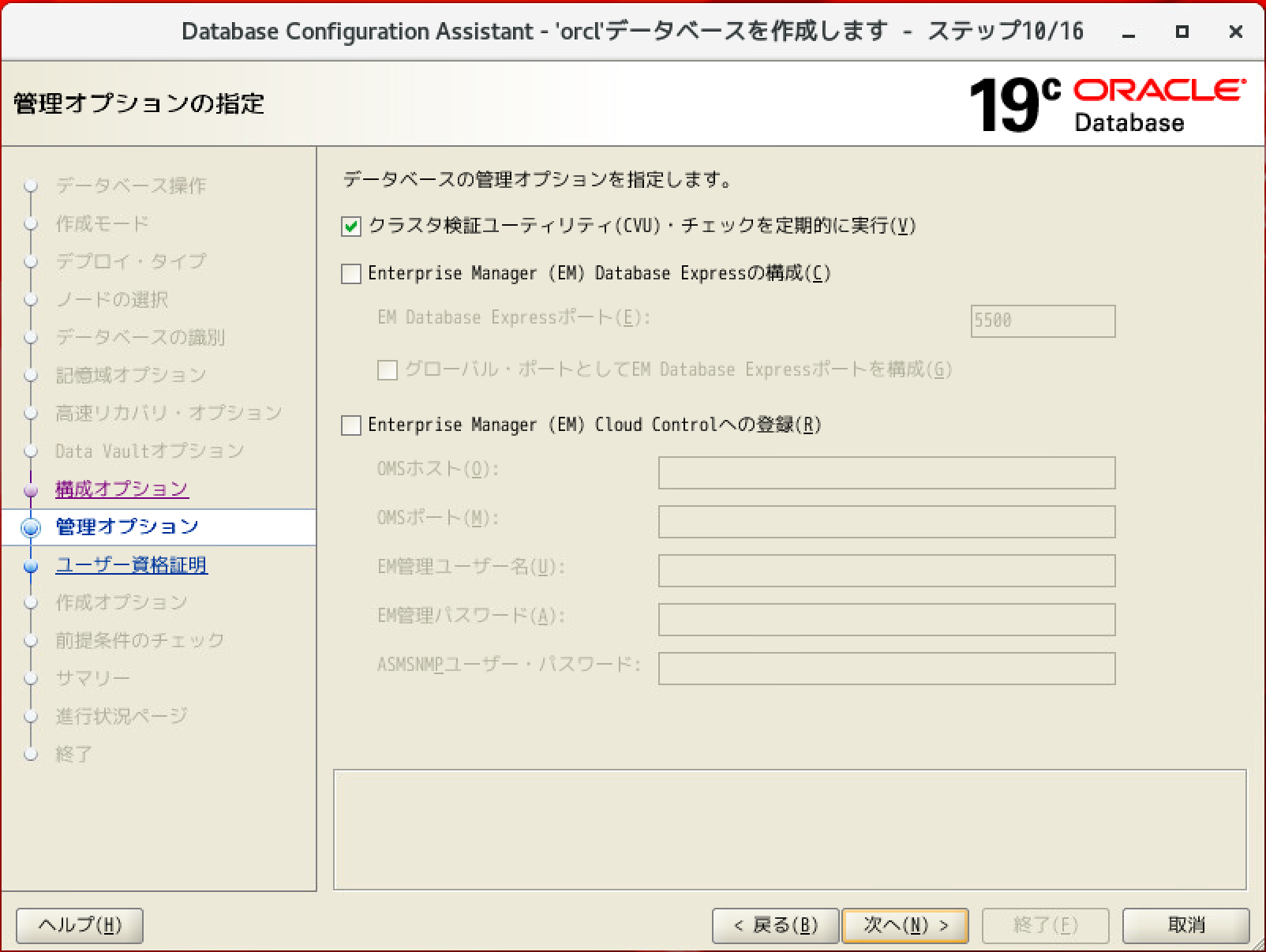Image resolution: width=1266 pixels, height=952 pixels.
Task: Minimize the Database Configuration Assistant window
Action: [x=1129, y=32]
